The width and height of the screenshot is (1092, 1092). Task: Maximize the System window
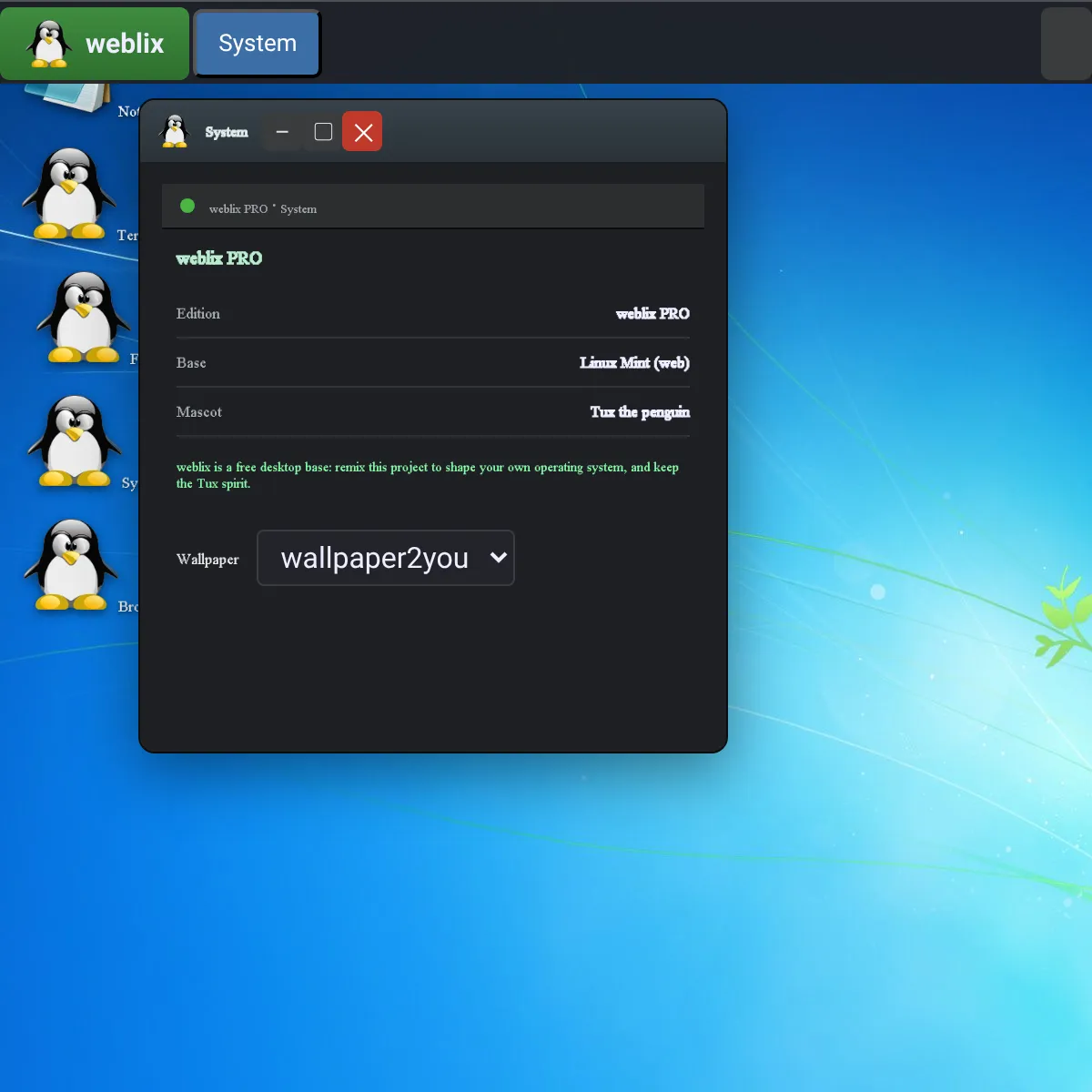pyautogui.click(x=323, y=132)
